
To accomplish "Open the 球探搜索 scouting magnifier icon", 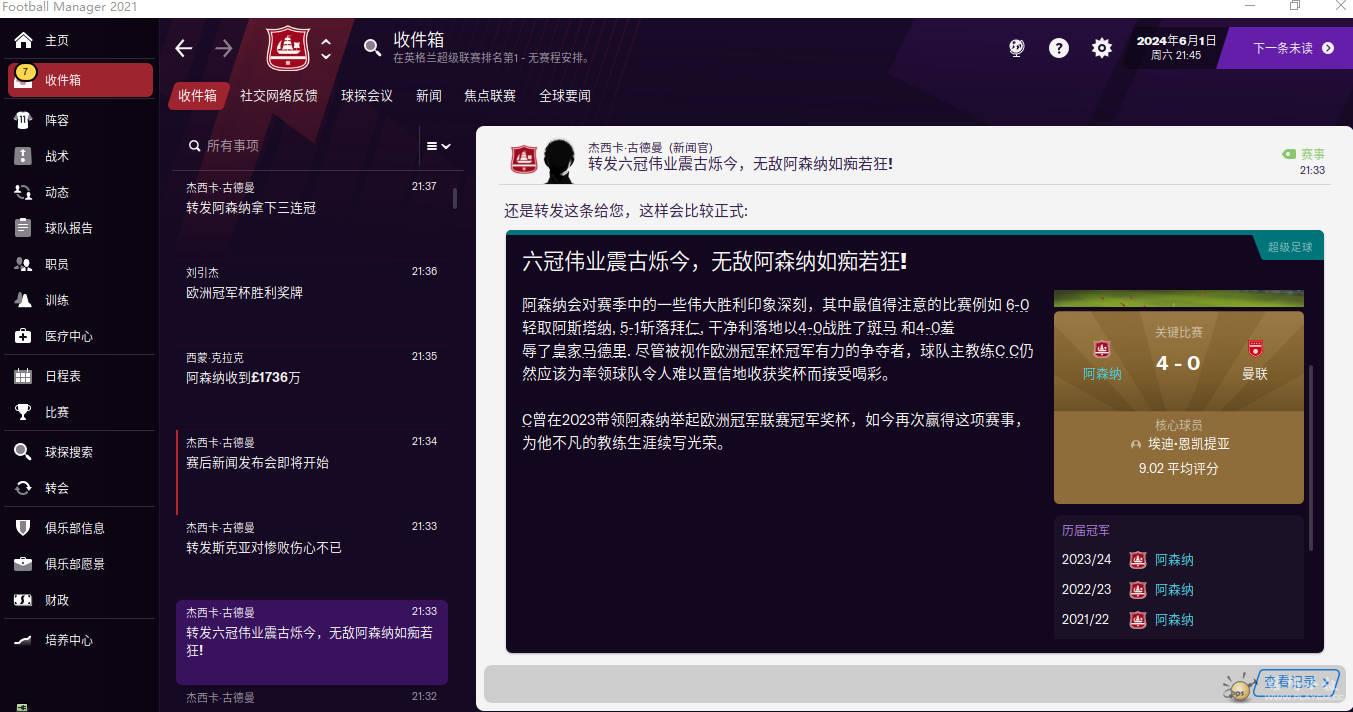I will tap(23, 452).
